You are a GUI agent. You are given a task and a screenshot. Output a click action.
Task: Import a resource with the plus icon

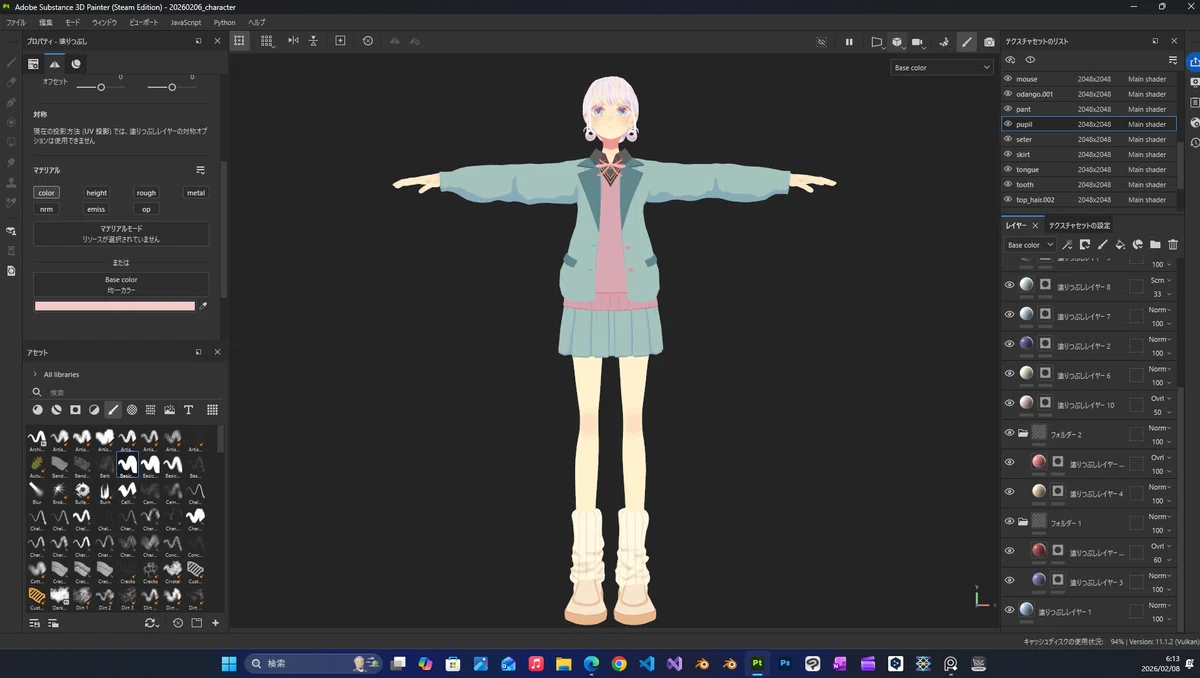click(x=215, y=623)
